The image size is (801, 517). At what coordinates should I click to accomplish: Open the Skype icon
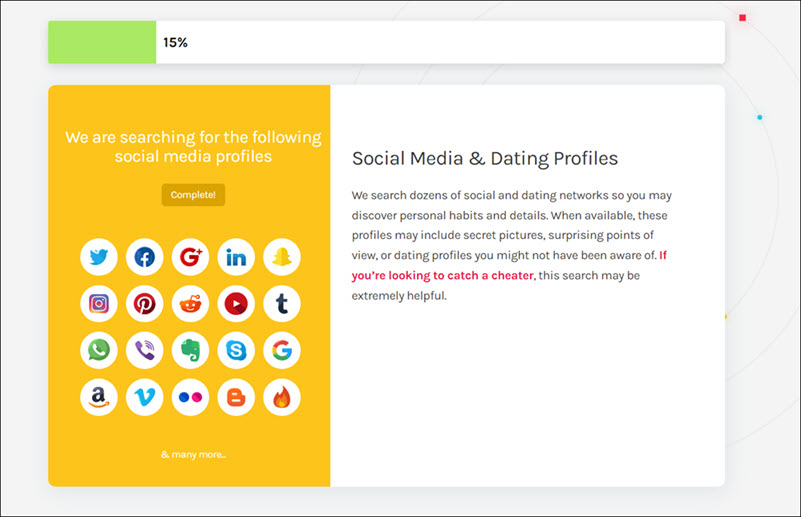[x=236, y=350]
